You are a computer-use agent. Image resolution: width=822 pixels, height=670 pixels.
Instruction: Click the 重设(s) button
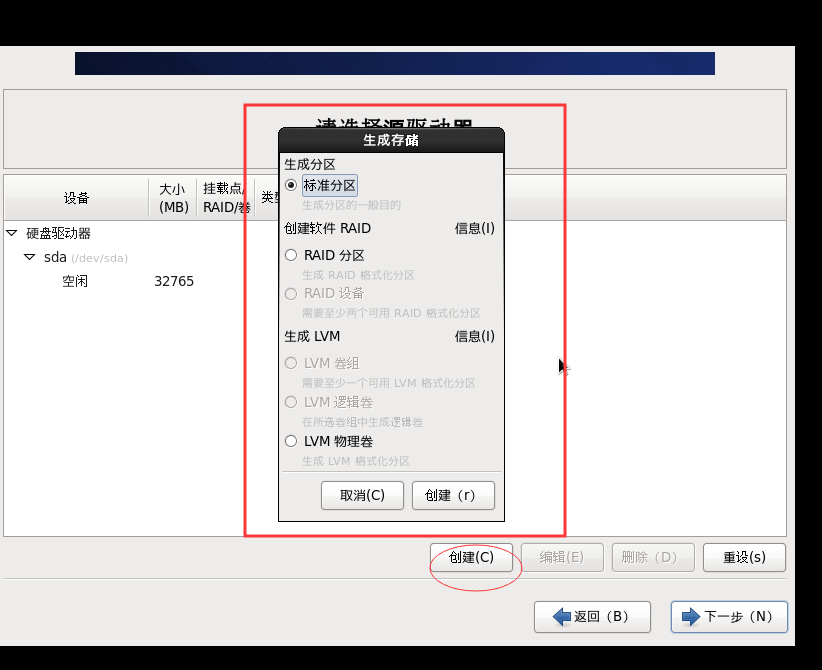click(744, 557)
